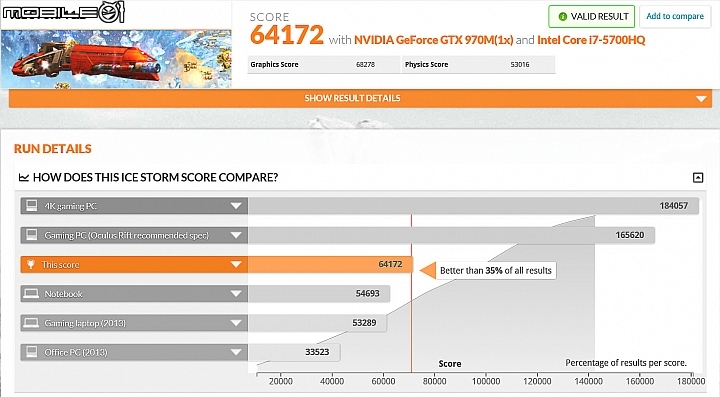Click the chart icon beside HOW DOES THIS ICE STORM

24,178
